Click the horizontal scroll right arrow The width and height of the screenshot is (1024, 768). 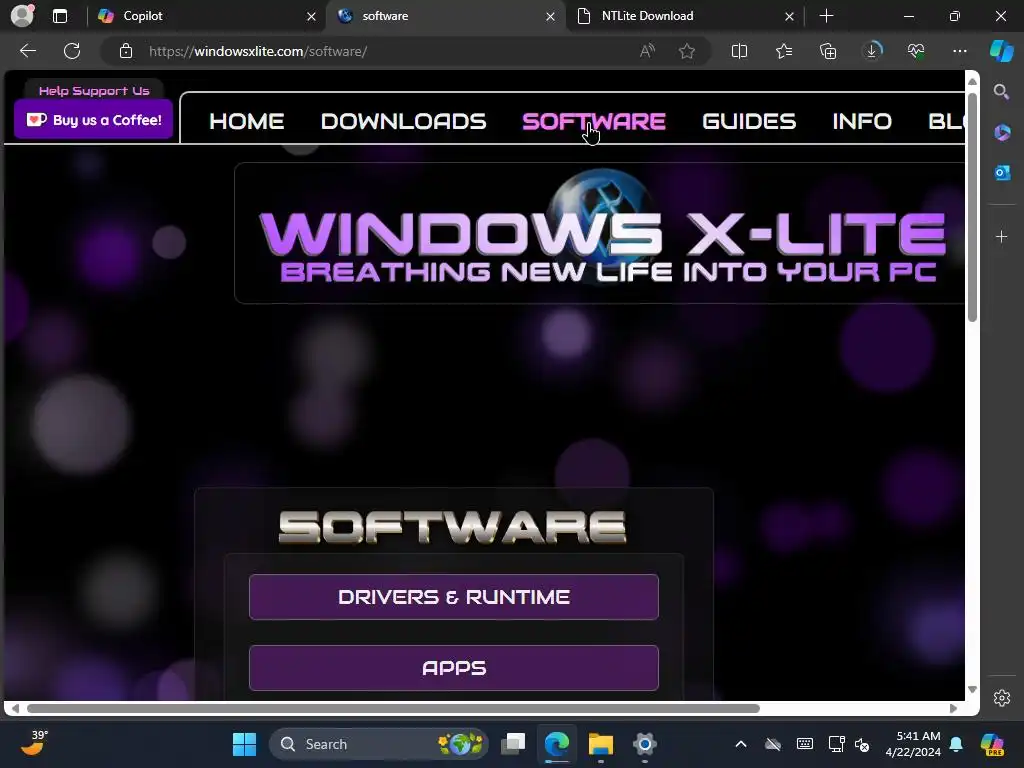(x=953, y=709)
